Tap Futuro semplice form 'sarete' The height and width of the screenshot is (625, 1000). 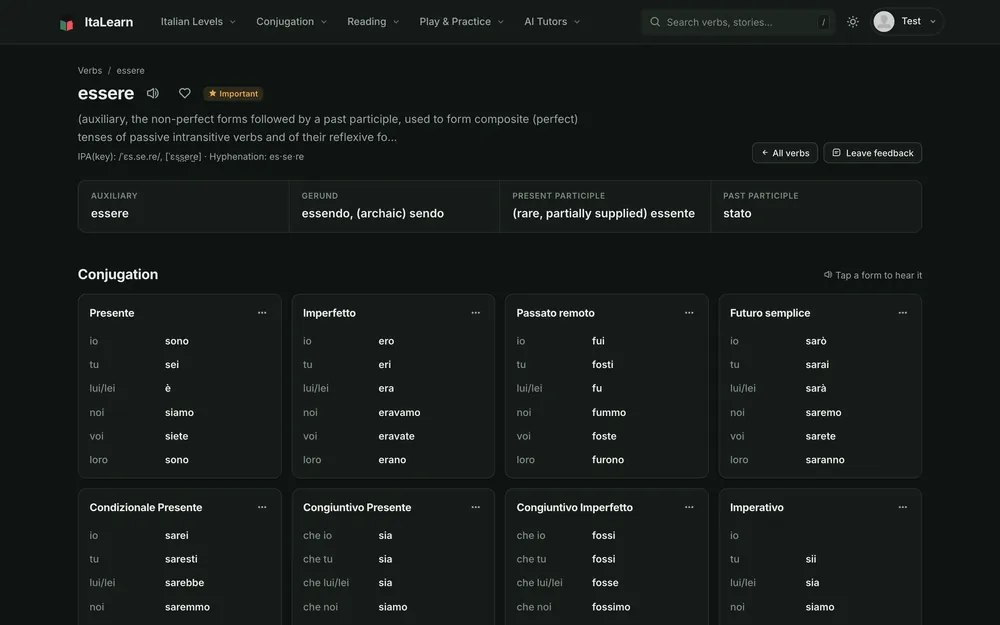(820, 436)
